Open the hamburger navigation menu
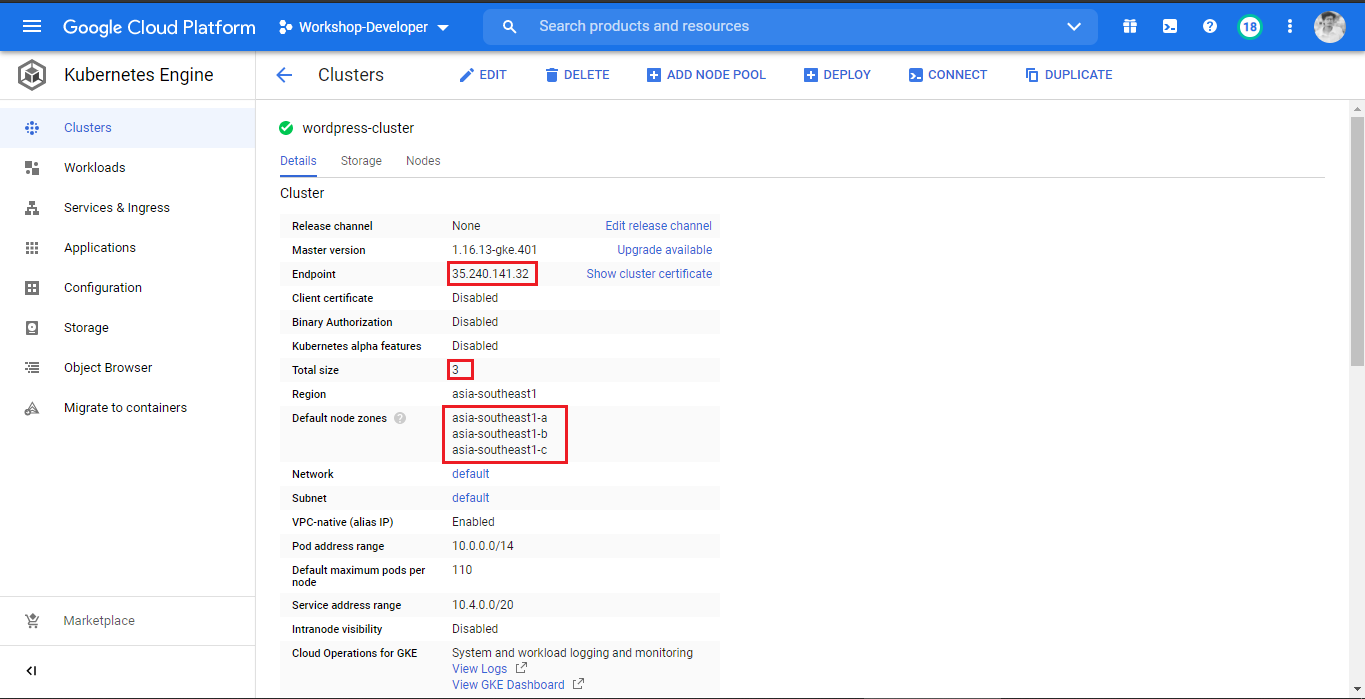The image size is (1365, 699). 32,26
